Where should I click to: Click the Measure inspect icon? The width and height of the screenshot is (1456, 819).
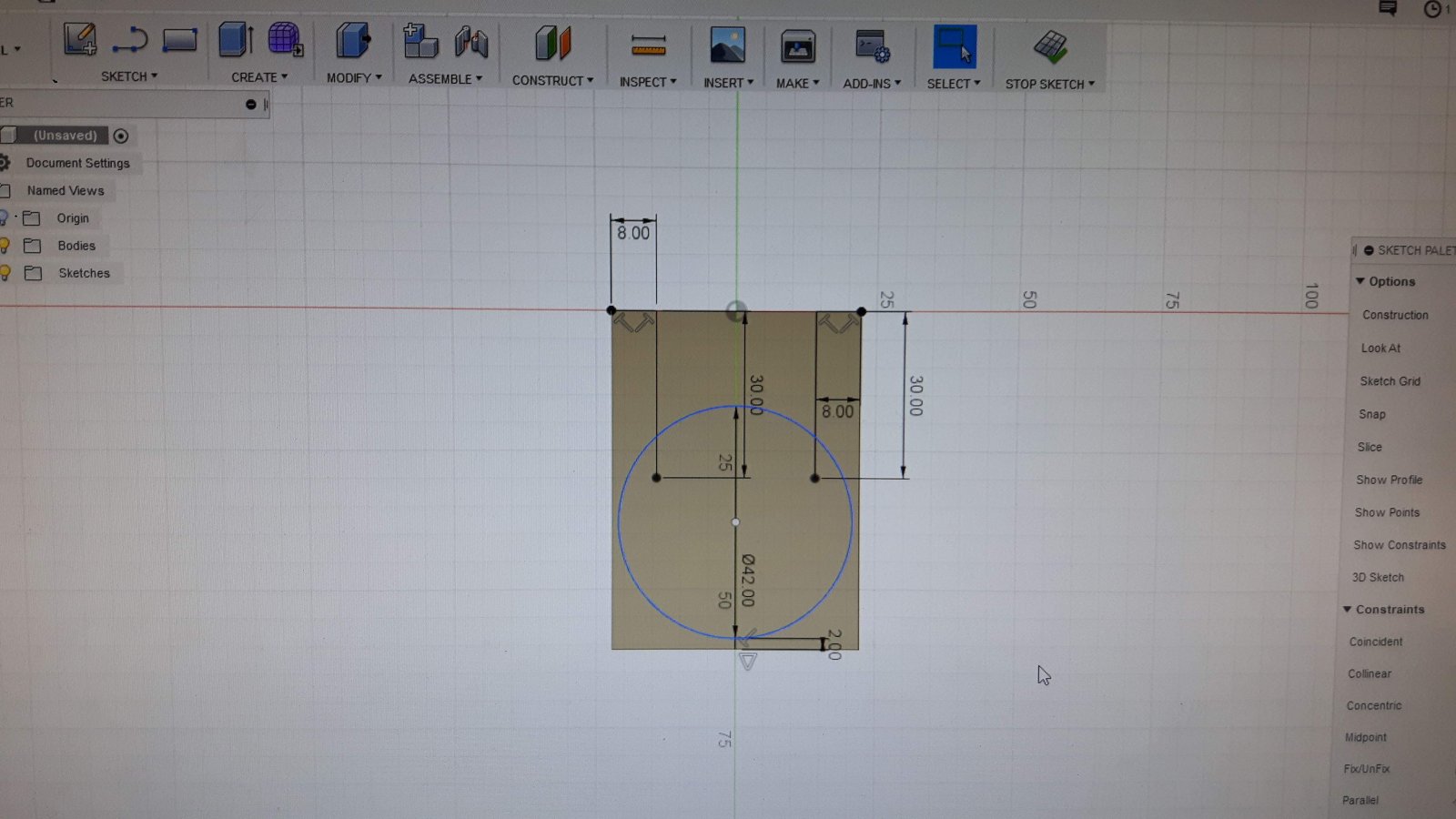click(648, 45)
